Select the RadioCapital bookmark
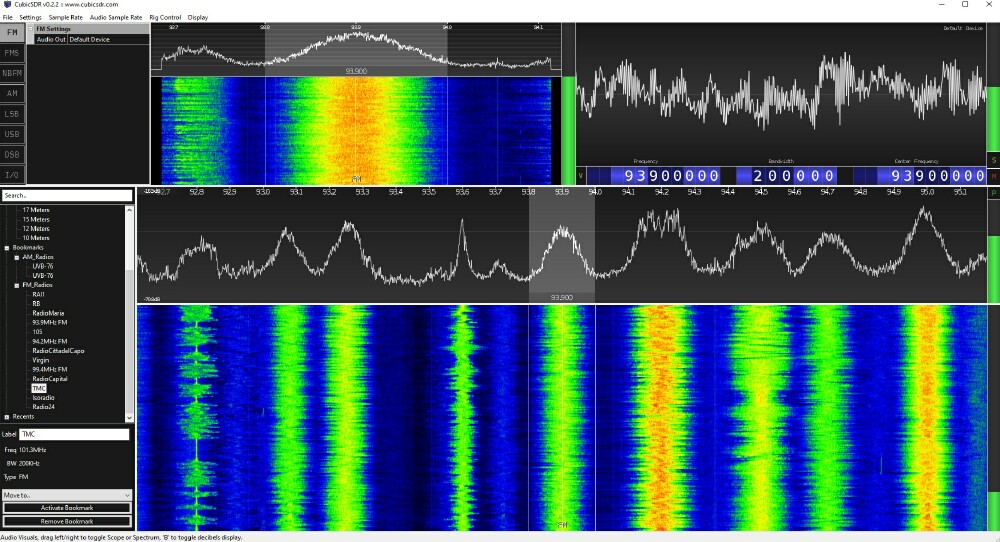The image size is (1000, 542). [x=50, y=379]
